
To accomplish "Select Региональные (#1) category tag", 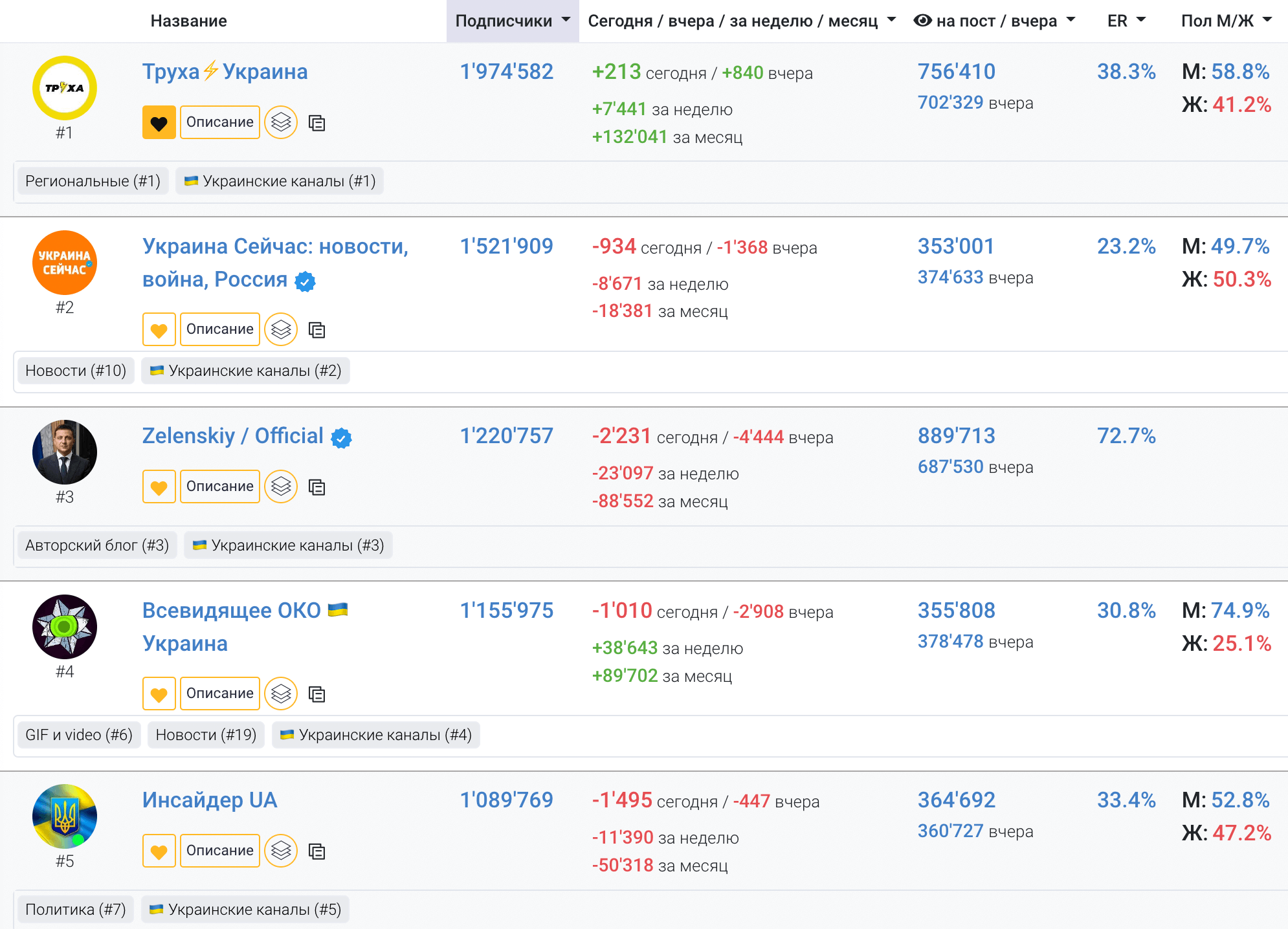I will 93,181.
